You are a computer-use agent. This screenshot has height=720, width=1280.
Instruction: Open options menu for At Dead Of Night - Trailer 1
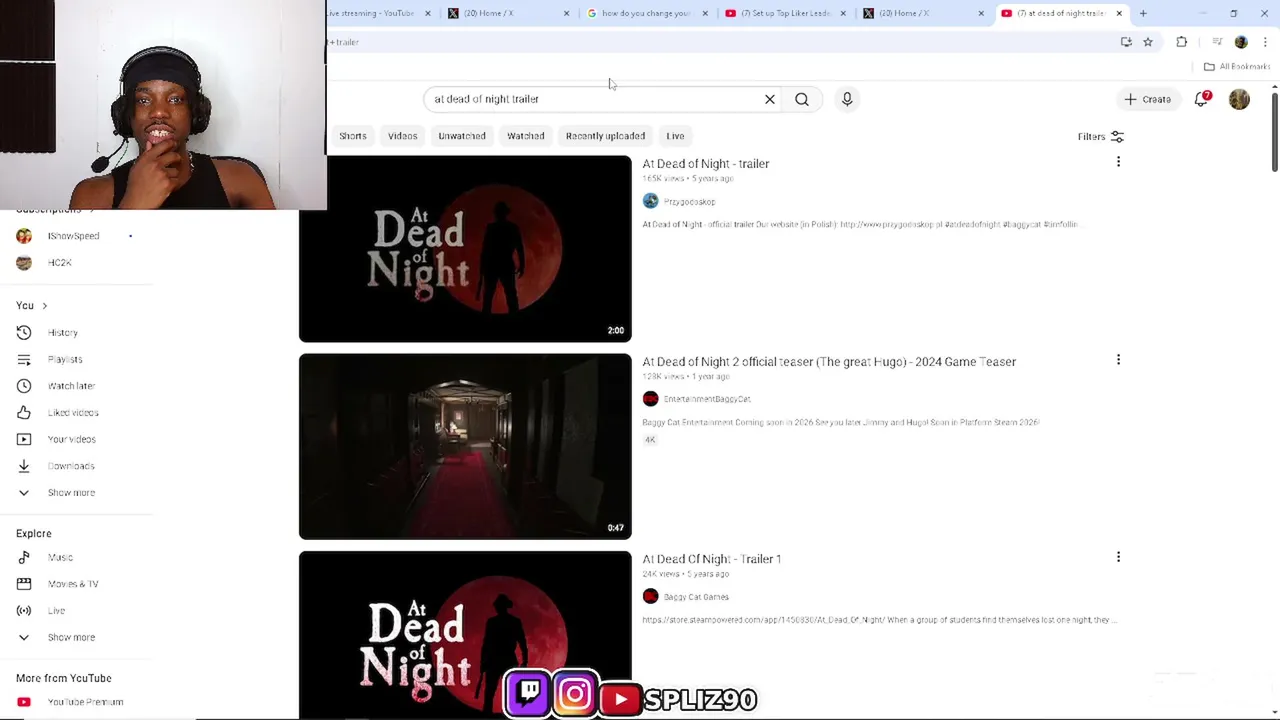[x=1118, y=557]
